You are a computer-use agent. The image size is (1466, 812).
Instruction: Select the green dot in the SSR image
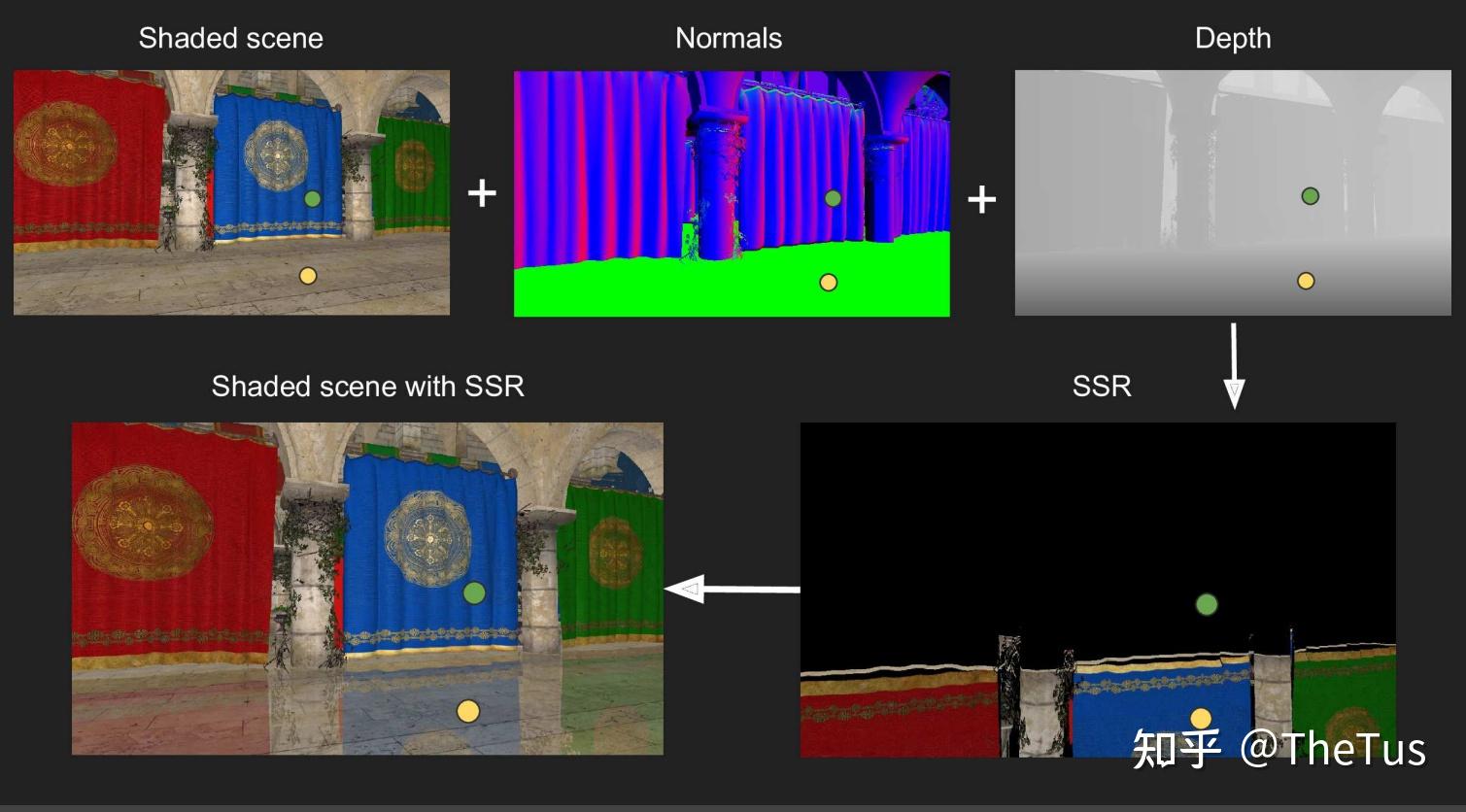1205,604
